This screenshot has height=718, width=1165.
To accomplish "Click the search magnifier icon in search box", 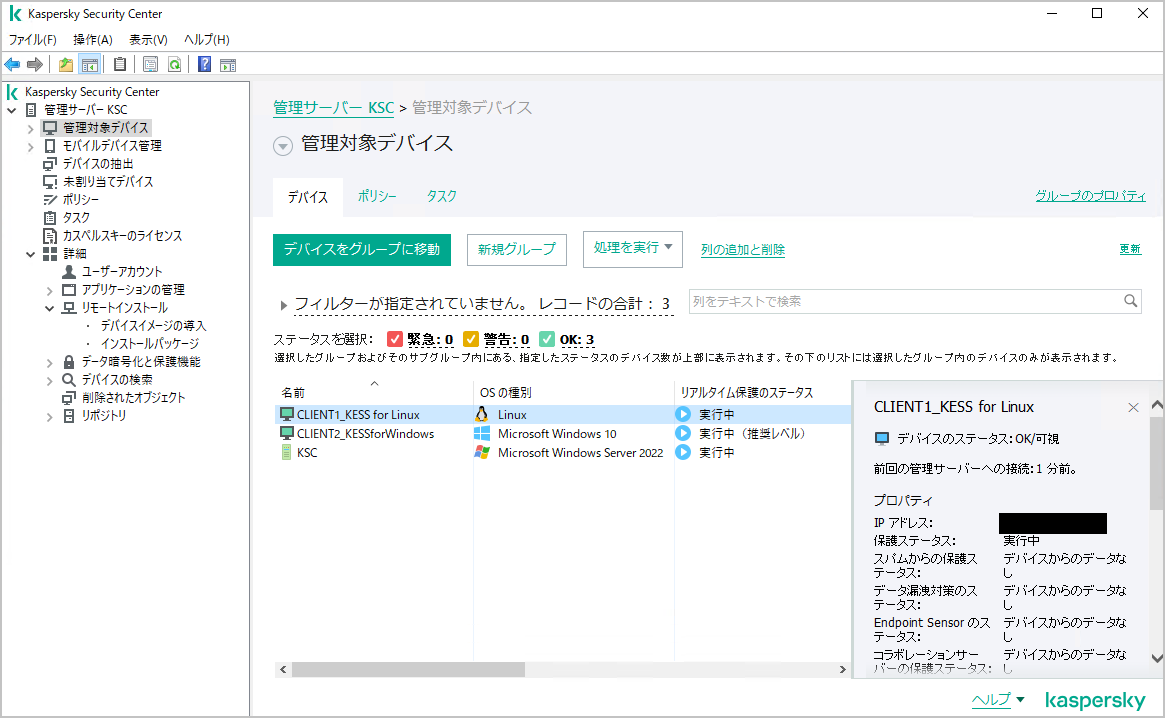I will [x=1130, y=301].
